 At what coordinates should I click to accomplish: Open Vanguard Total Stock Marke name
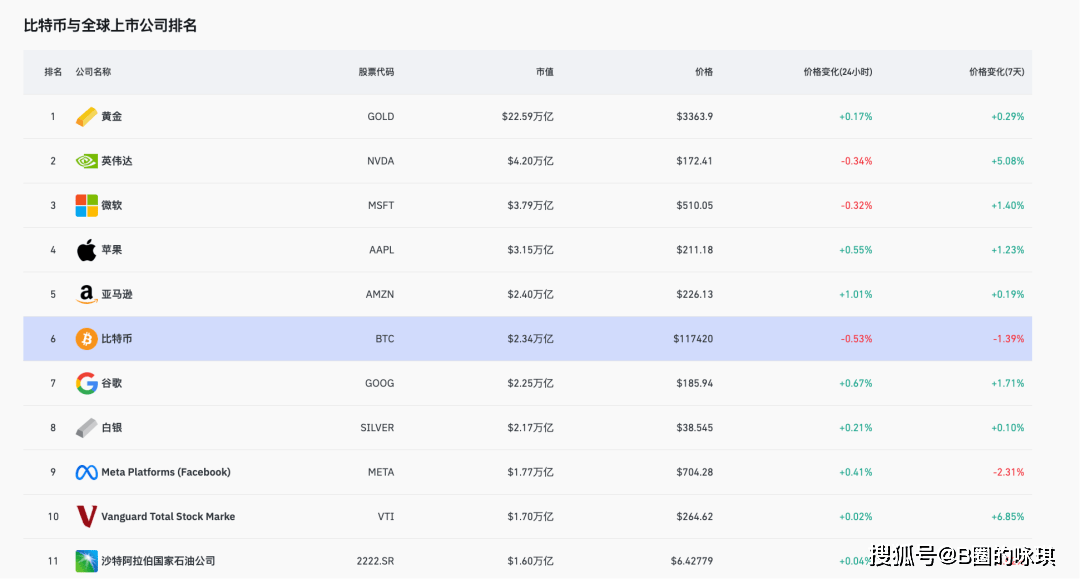(x=168, y=516)
